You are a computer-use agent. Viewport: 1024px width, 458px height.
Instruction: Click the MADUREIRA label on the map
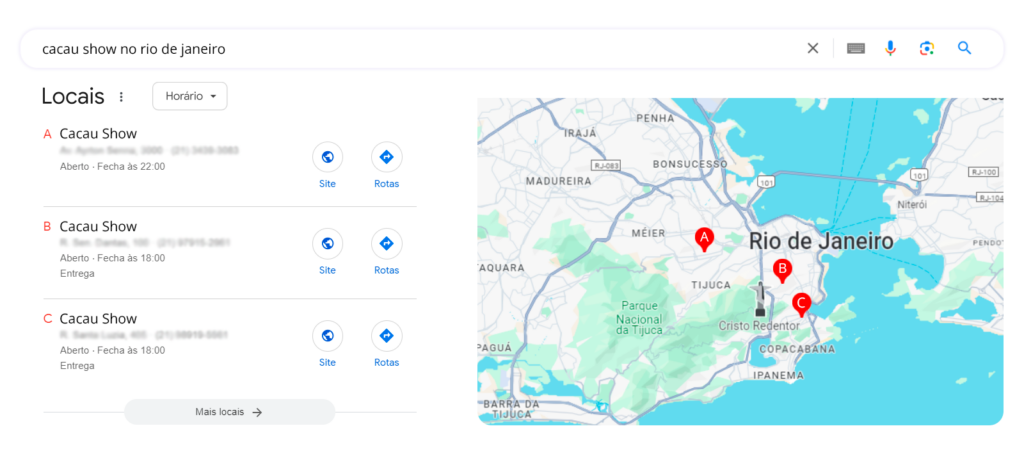point(558,181)
